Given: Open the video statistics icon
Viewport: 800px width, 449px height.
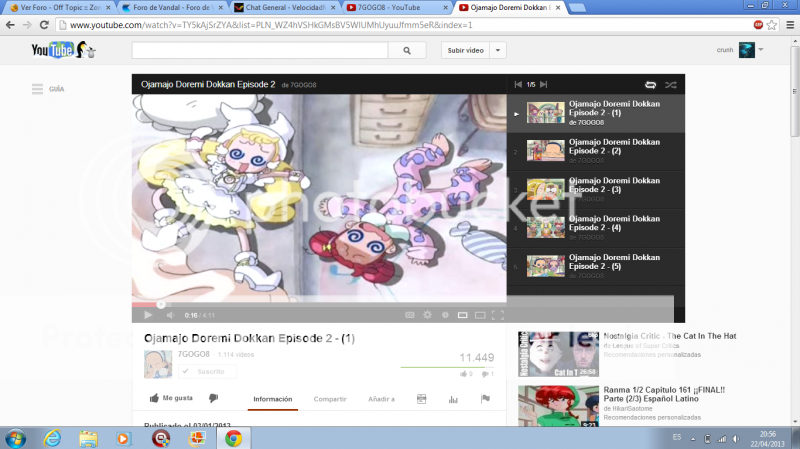Looking at the screenshot, I should pos(453,399).
